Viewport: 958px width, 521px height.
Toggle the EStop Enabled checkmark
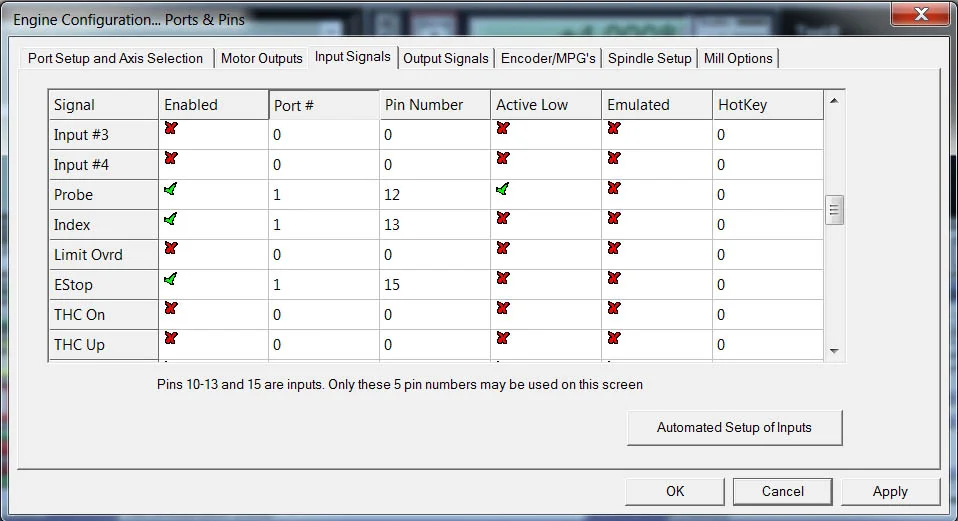[x=171, y=279]
